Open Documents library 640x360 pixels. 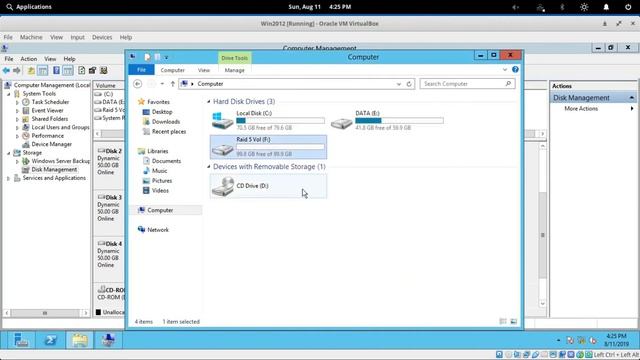click(x=166, y=161)
